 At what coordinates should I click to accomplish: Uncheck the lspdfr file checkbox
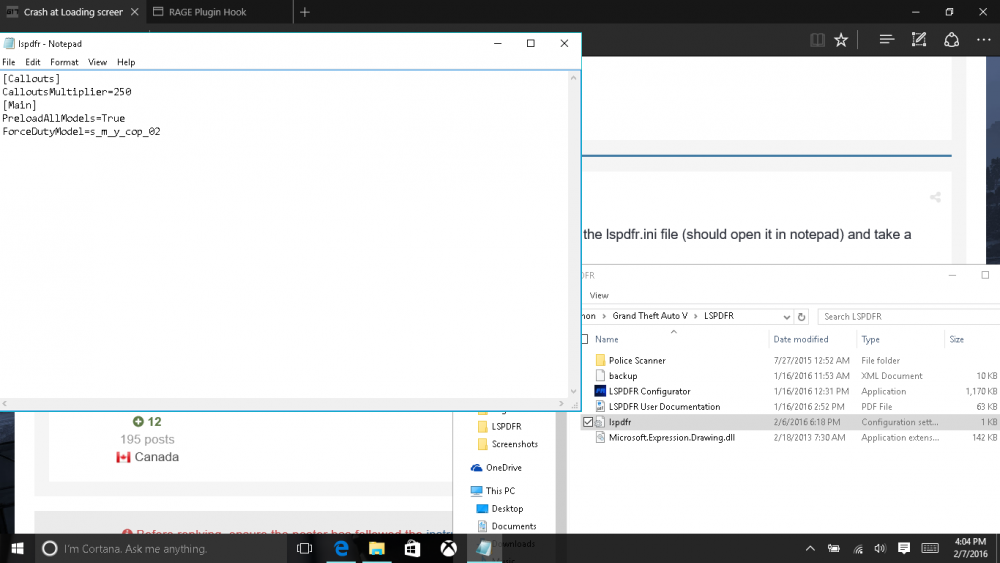pyautogui.click(x=588, y=422)
